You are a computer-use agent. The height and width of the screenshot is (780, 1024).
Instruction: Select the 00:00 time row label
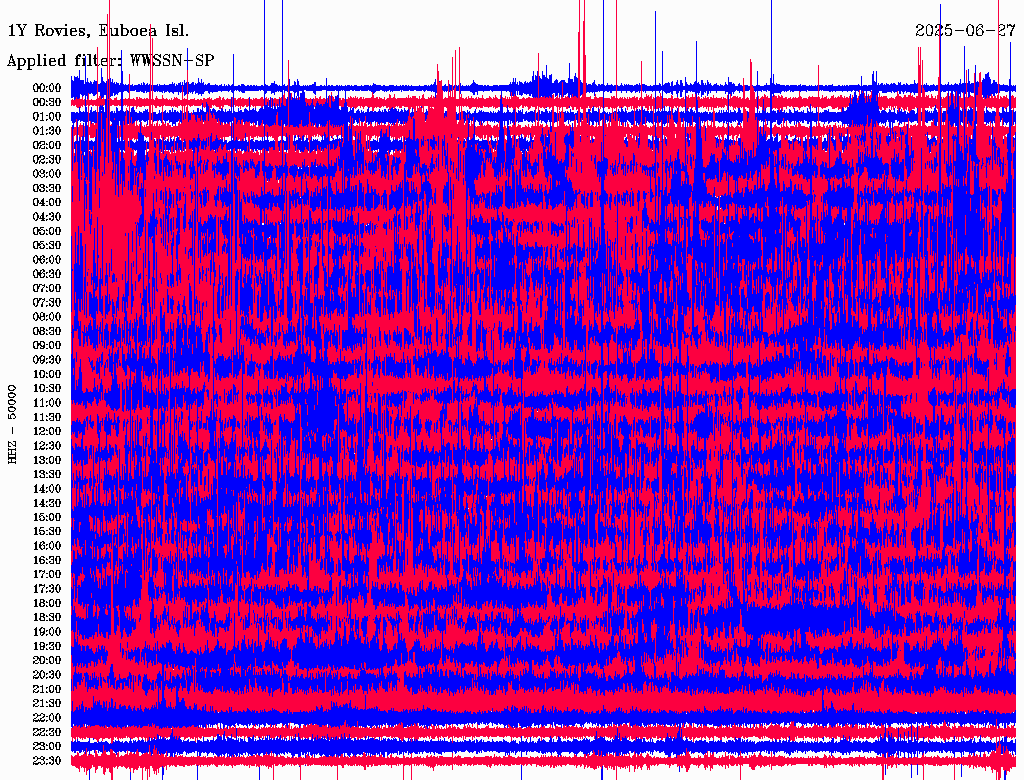(x=47, y=88)
